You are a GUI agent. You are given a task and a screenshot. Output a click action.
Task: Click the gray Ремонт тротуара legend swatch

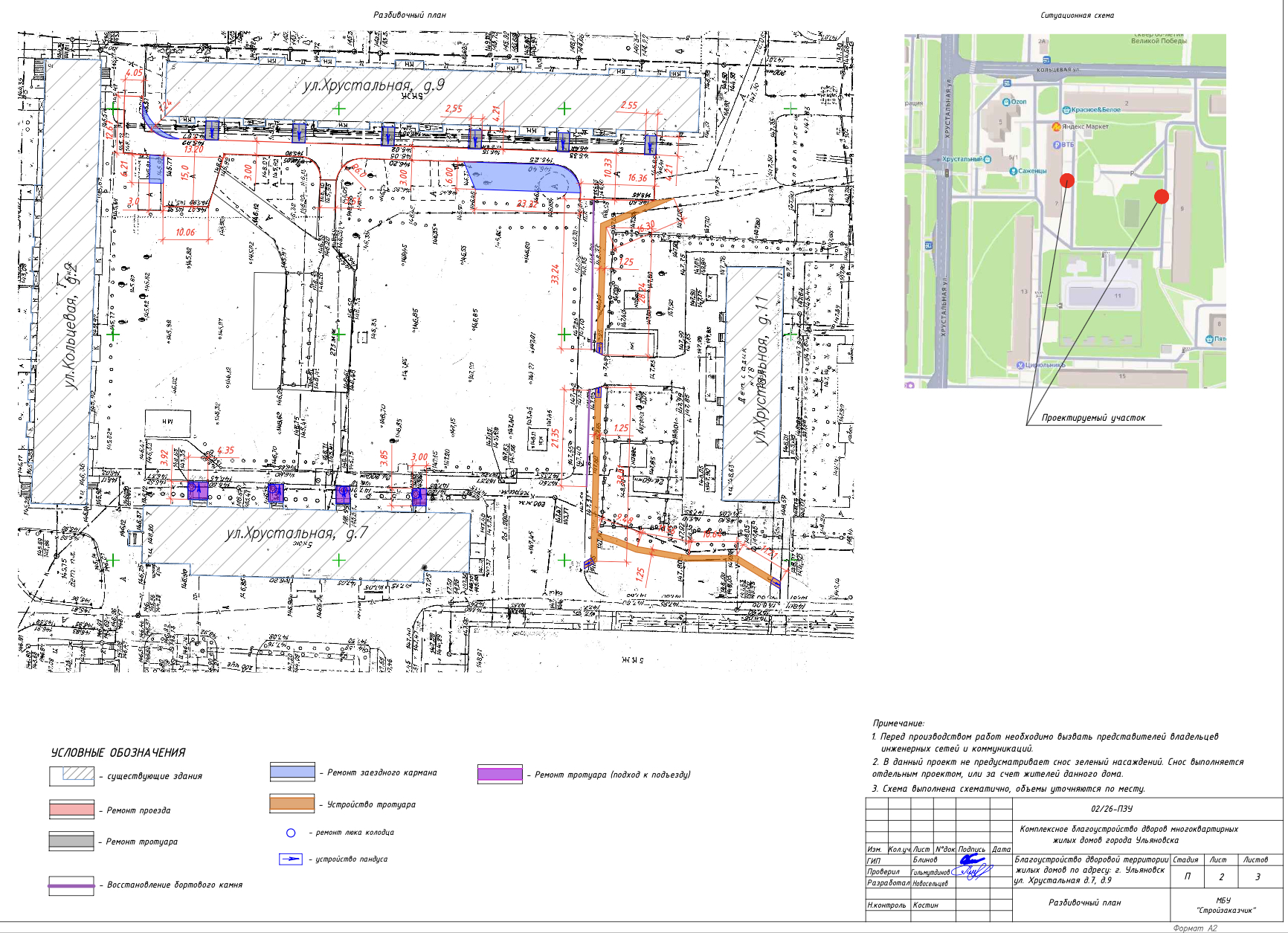point(71,841)
